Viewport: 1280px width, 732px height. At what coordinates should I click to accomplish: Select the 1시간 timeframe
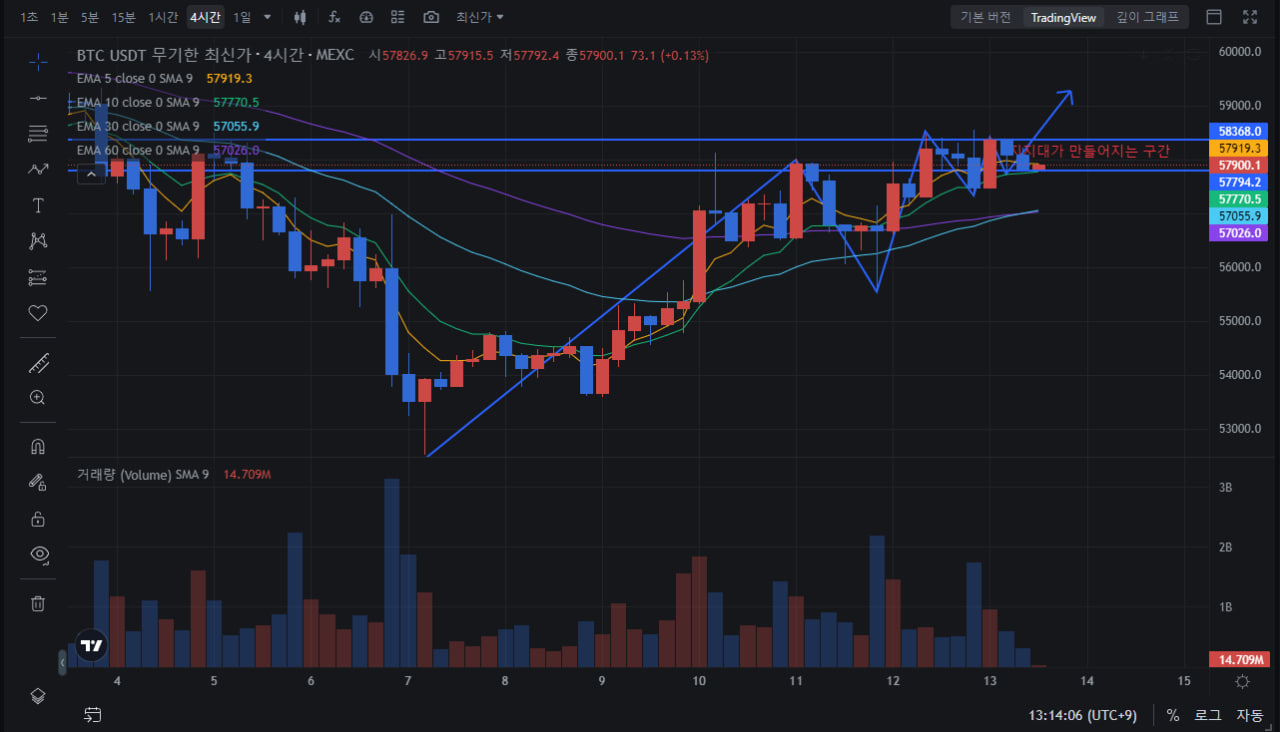click(x=163, y=17)
